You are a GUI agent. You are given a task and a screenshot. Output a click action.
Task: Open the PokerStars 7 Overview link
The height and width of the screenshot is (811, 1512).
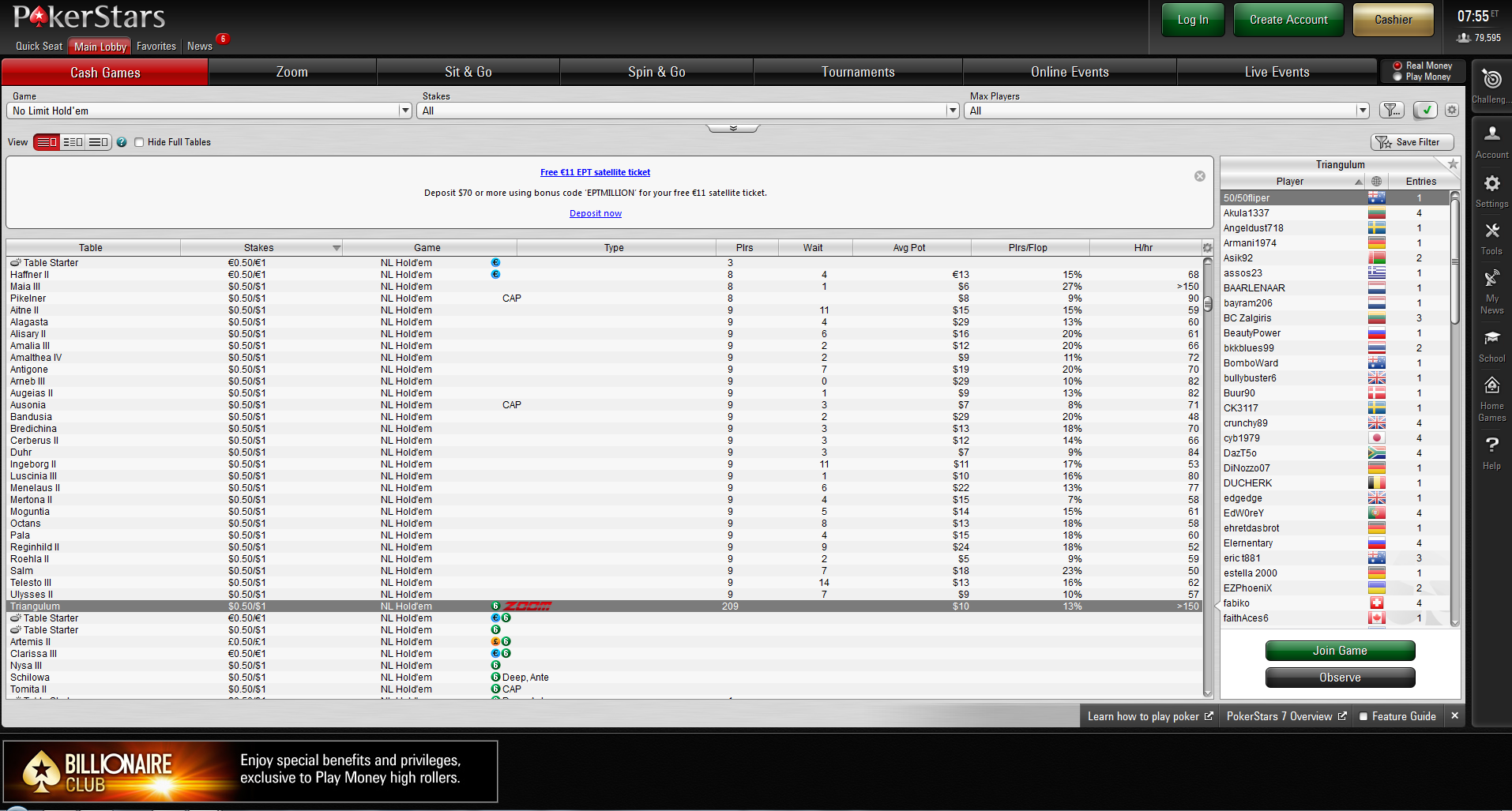(1286, 716)
